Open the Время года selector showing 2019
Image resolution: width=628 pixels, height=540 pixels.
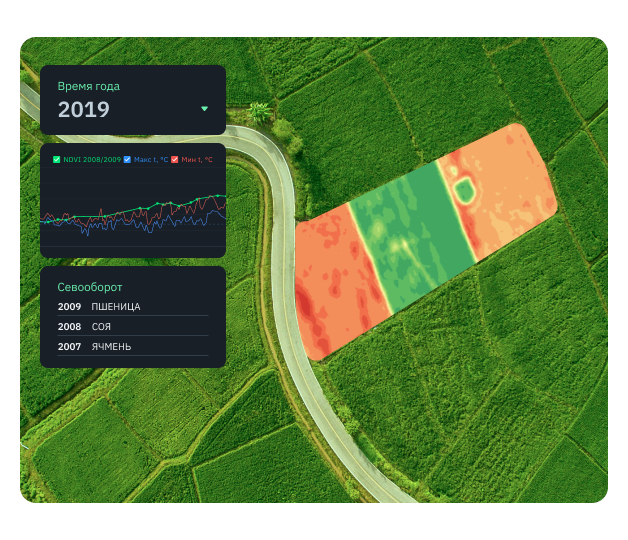(133, 100)
